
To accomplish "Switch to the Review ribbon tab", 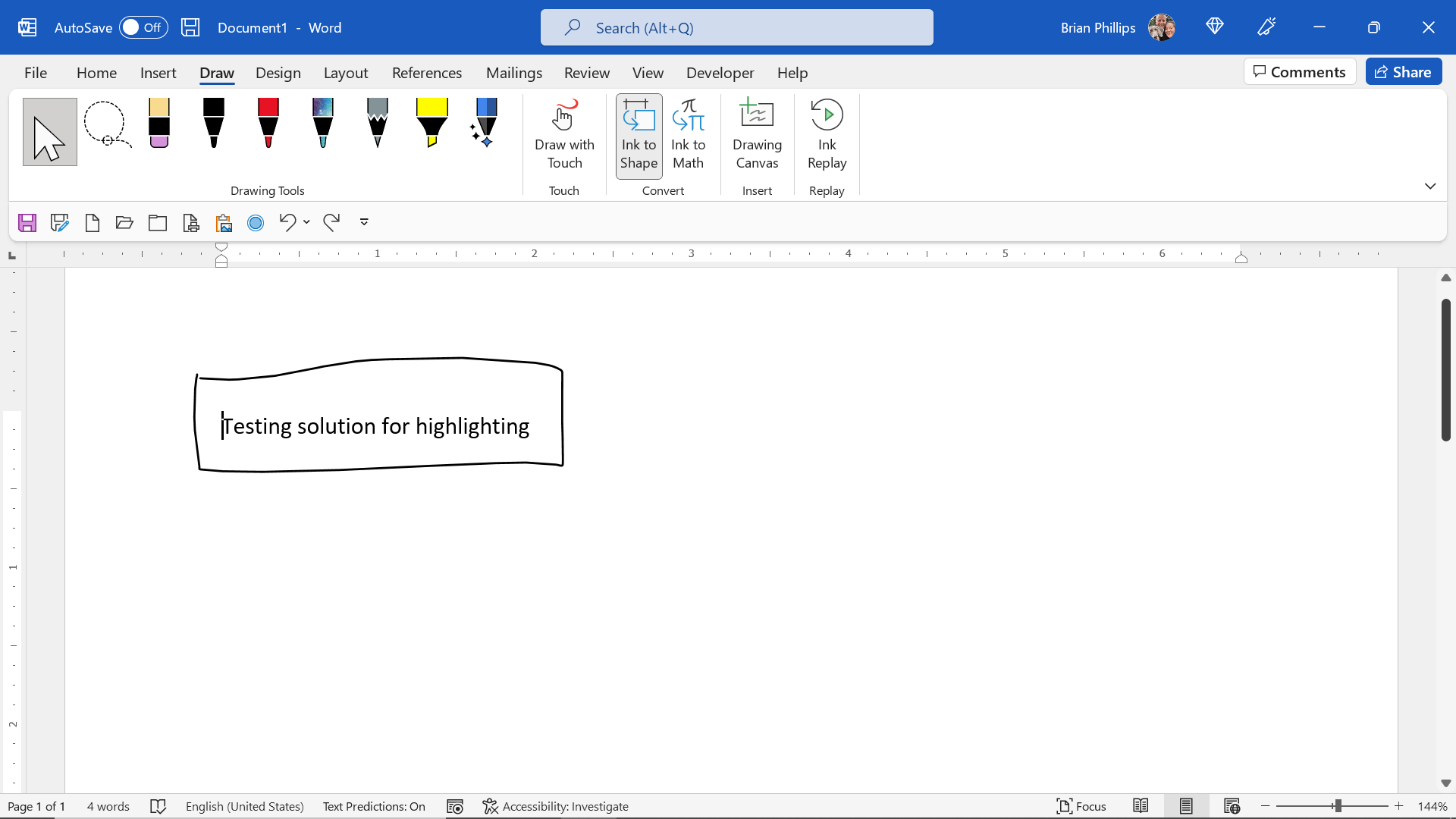I will point(587,73).
